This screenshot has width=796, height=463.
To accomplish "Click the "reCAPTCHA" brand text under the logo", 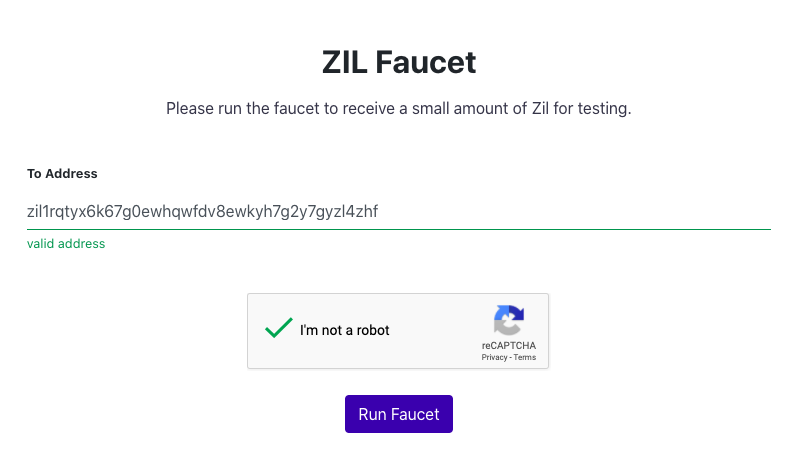I will (509, 345).
